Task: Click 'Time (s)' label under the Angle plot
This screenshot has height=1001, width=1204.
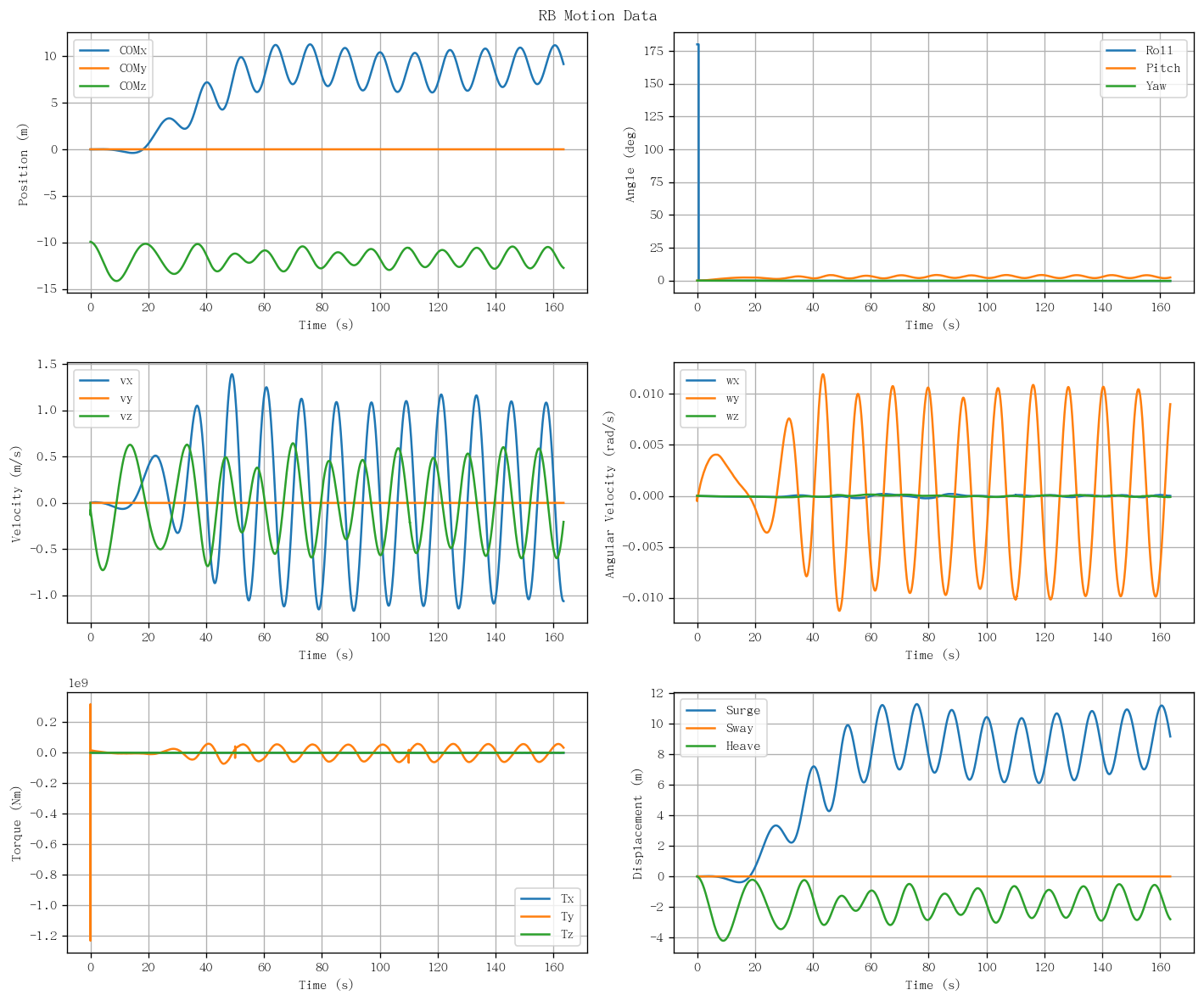Action: (933, 325)
